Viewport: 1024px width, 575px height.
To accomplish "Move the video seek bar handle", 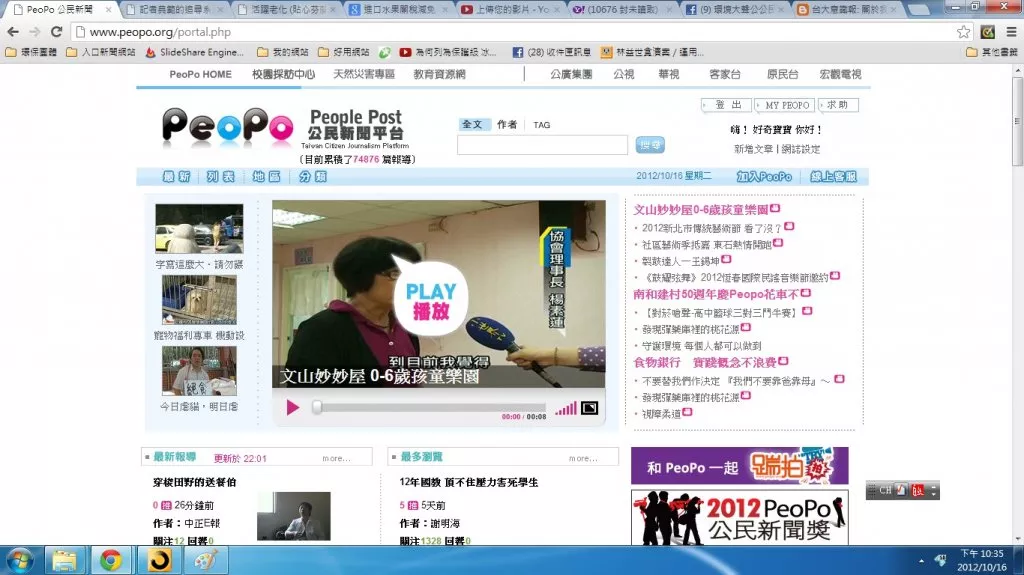I will click(x=317, y=407).
